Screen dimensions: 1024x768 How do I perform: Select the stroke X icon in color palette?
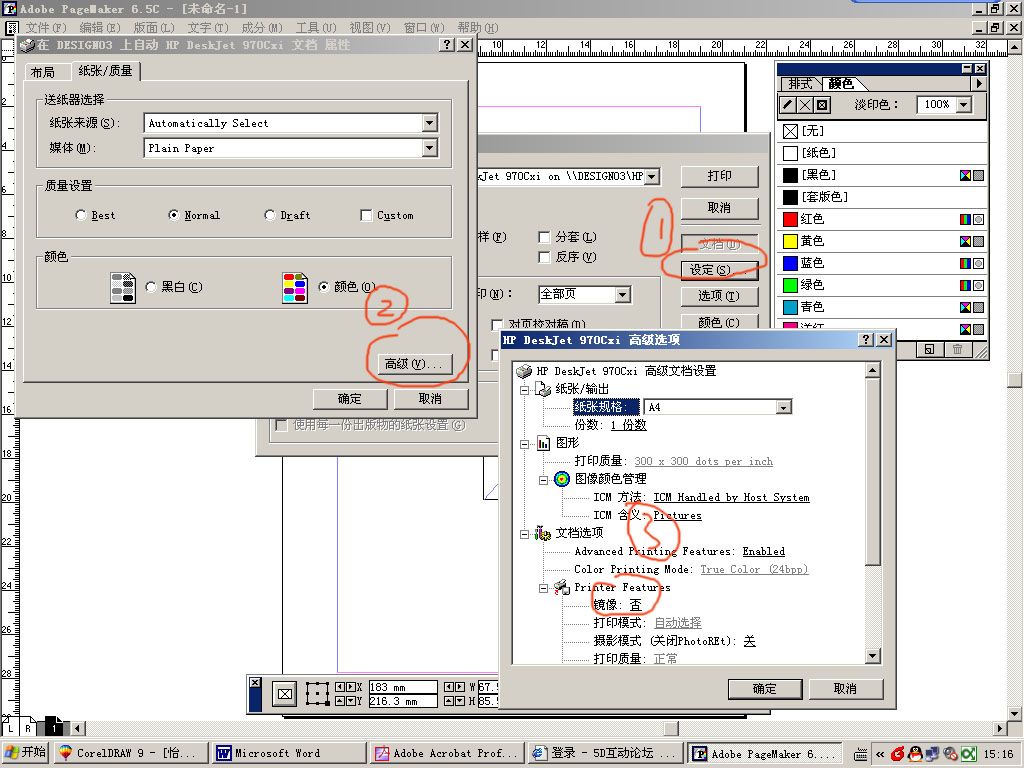click(x=805, y=104)
